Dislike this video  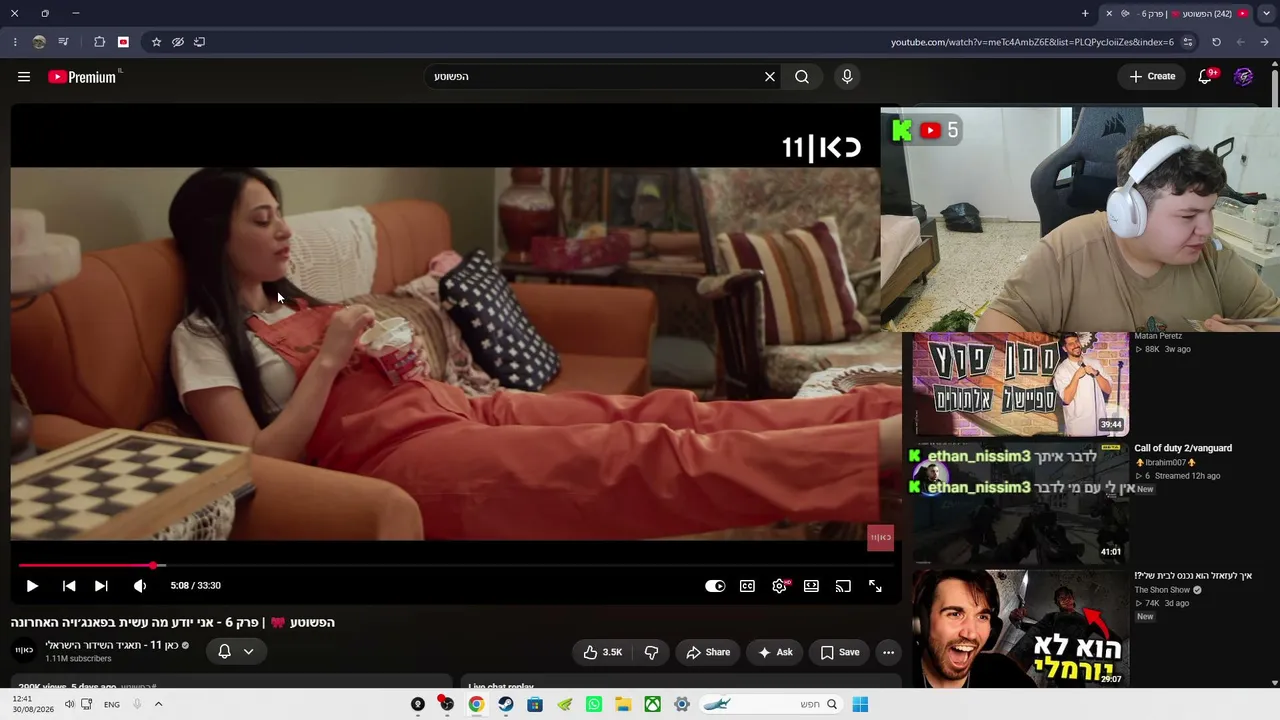pyautogui.click(x=652, y=652)
